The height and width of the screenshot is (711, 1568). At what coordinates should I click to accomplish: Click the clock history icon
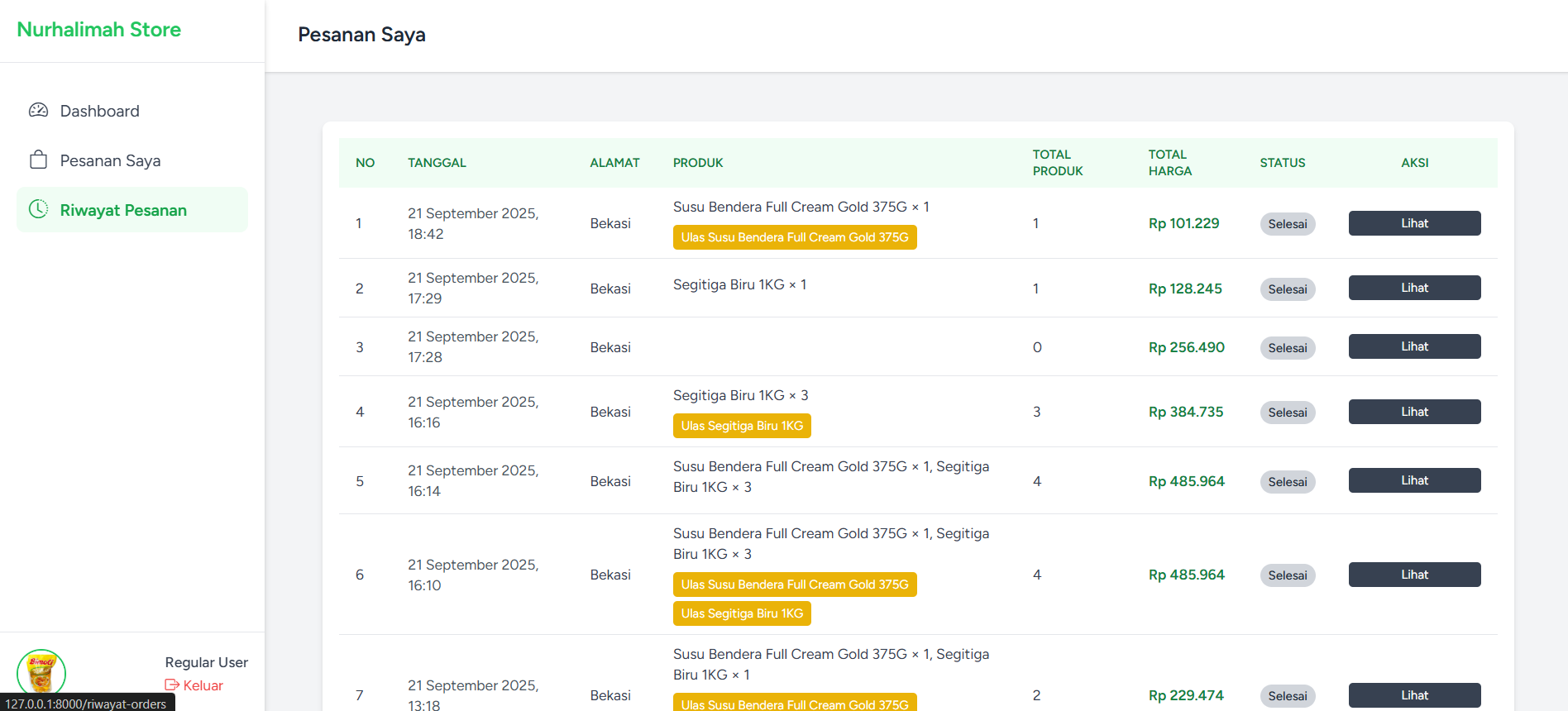coord(38,210)
